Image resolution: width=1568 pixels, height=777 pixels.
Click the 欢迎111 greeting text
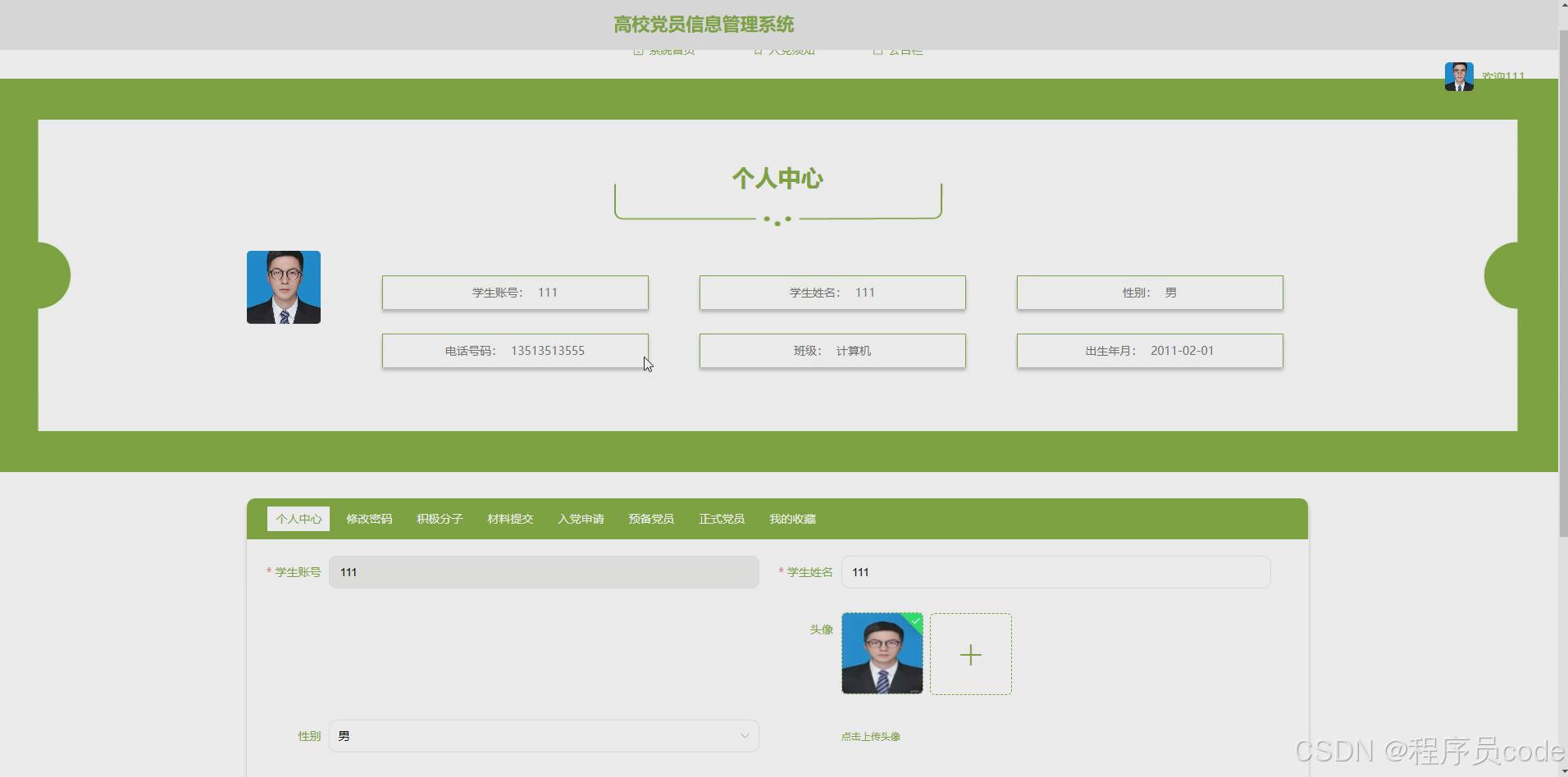tap(1503, 76)
